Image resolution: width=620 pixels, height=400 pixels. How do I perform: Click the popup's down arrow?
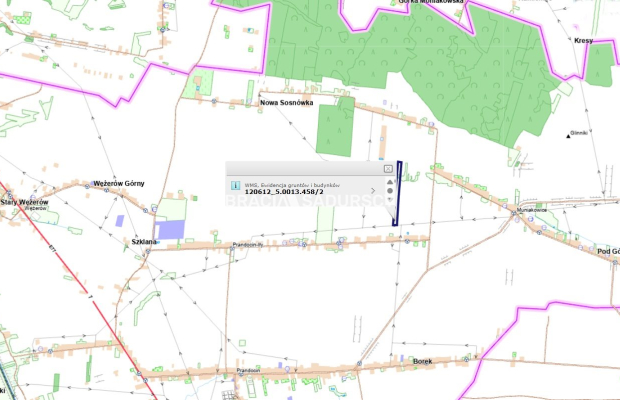tap(390, 198)
